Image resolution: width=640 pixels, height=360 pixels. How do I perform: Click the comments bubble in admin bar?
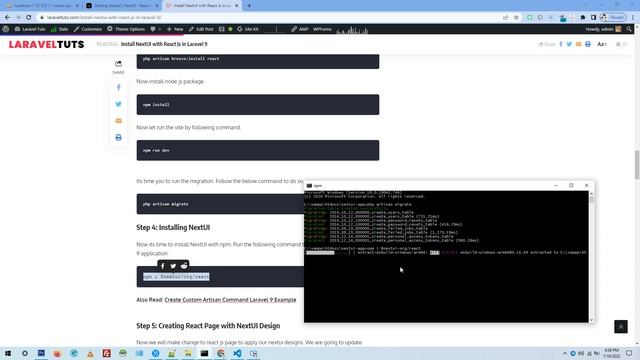[156, 29]
